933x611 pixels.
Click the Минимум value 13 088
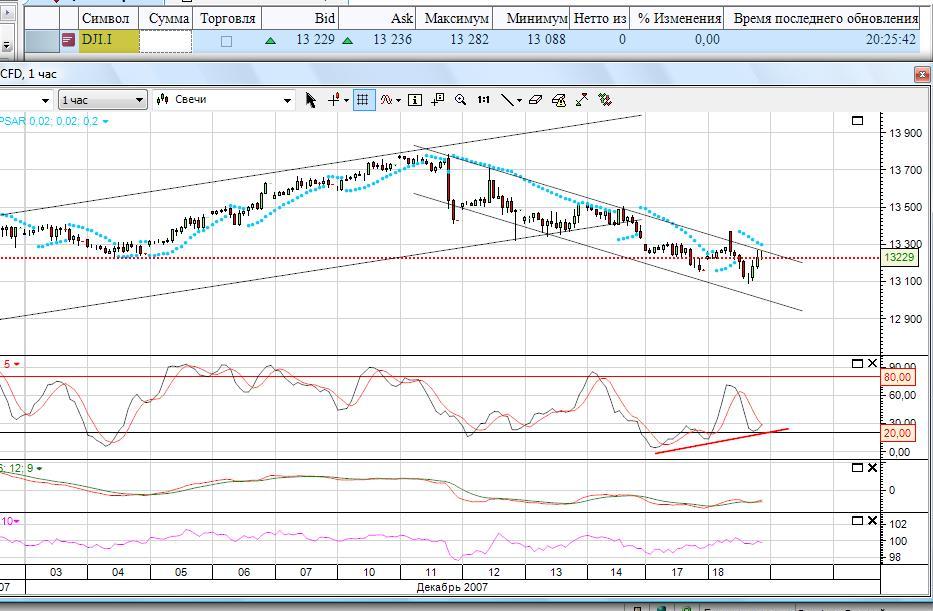point(546,40)
